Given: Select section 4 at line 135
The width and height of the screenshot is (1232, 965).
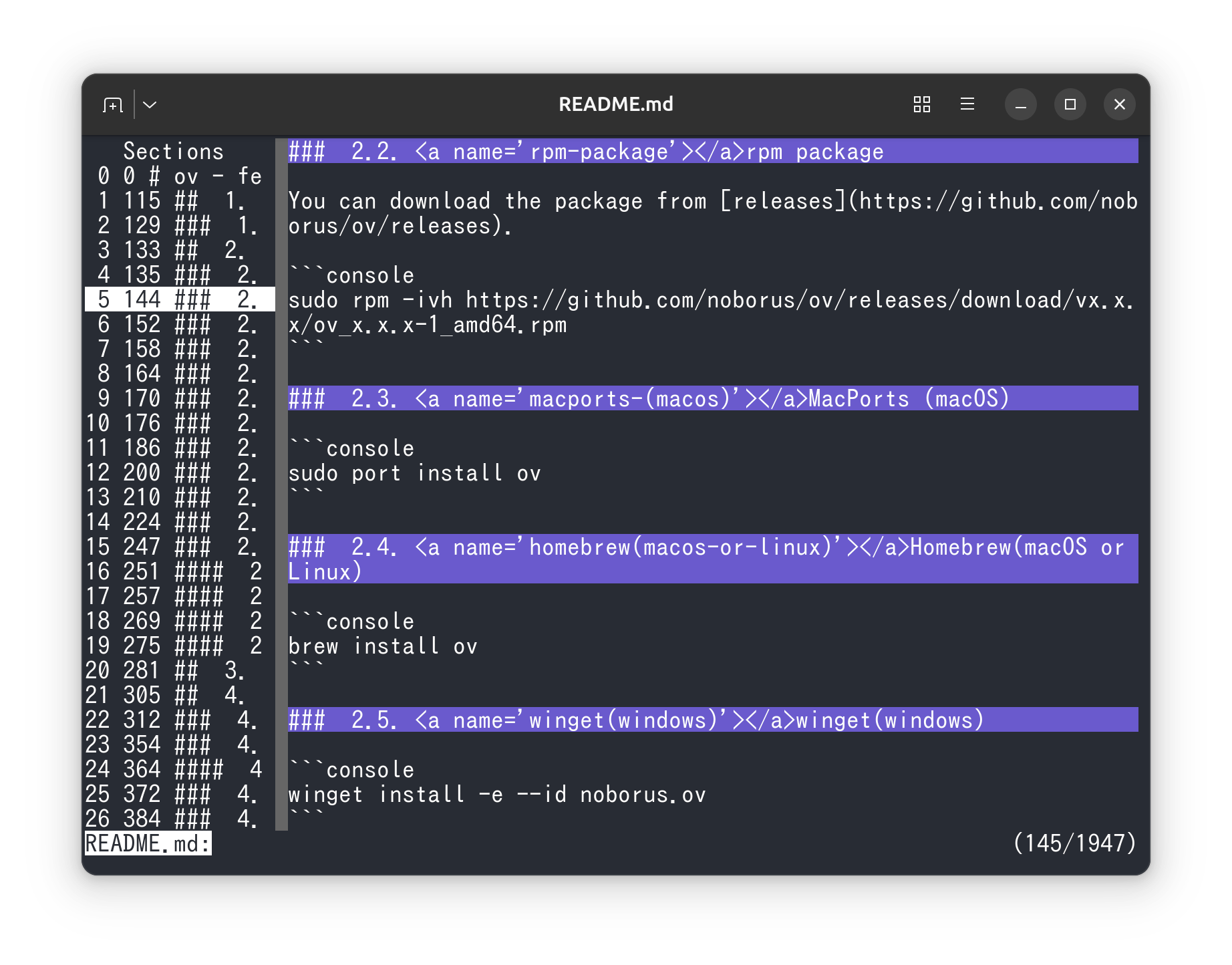Looking at the screenshot, I should tap(180, 275).
